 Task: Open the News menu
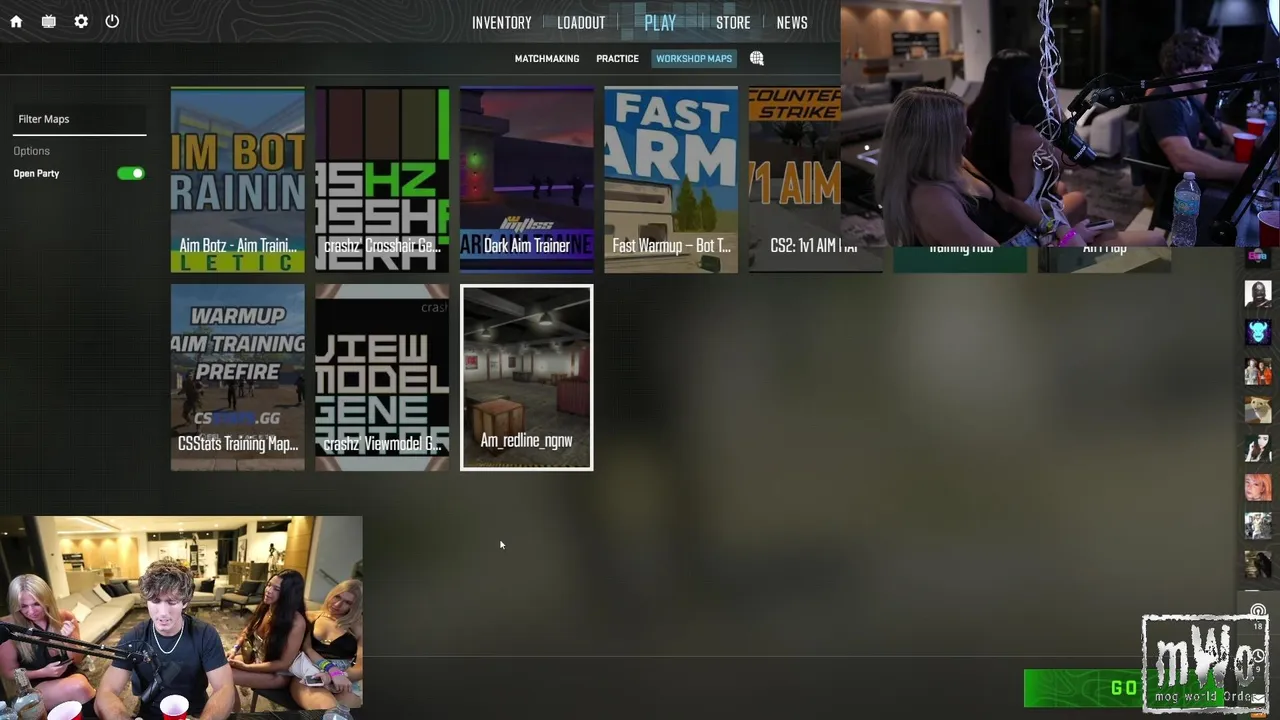(x=792, y=22)
